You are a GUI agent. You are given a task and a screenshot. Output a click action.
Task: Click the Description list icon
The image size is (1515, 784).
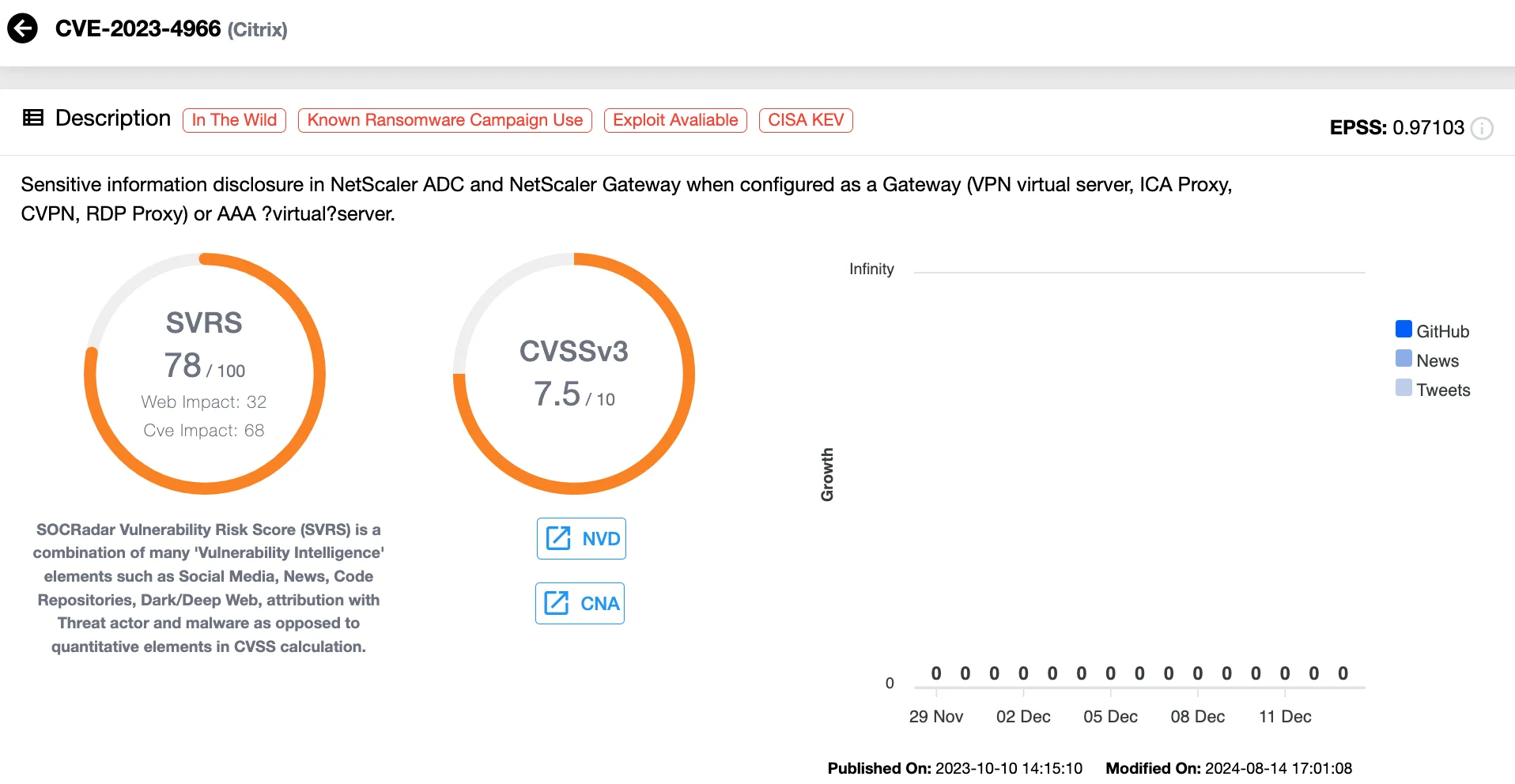click(33, 118)
